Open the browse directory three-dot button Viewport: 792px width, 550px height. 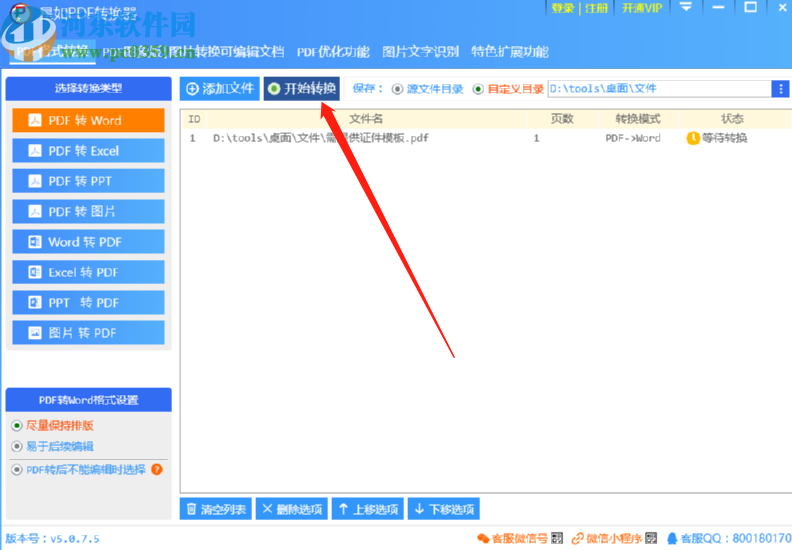780,89
